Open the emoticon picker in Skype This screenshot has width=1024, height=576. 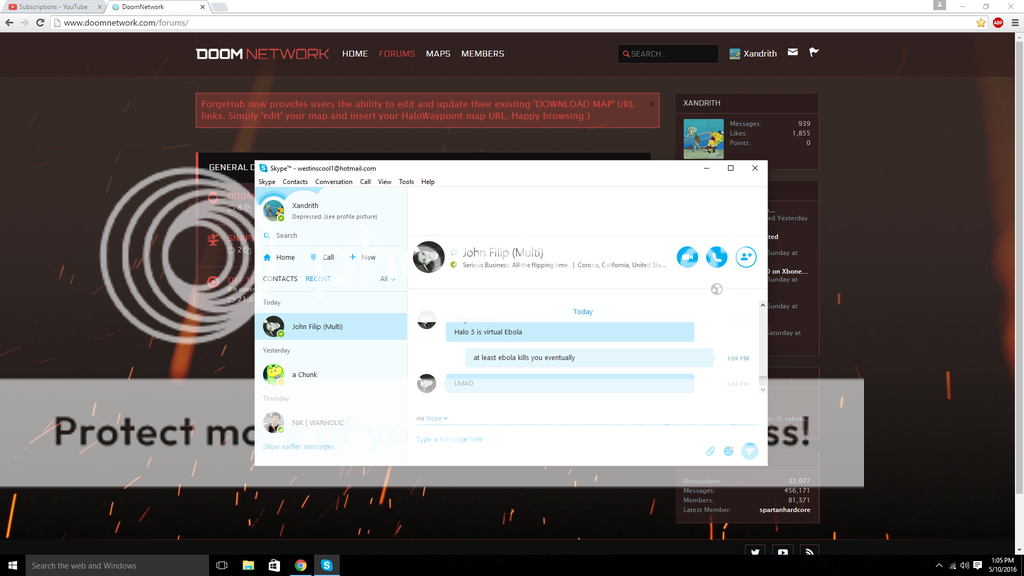(x=728, y=451)
